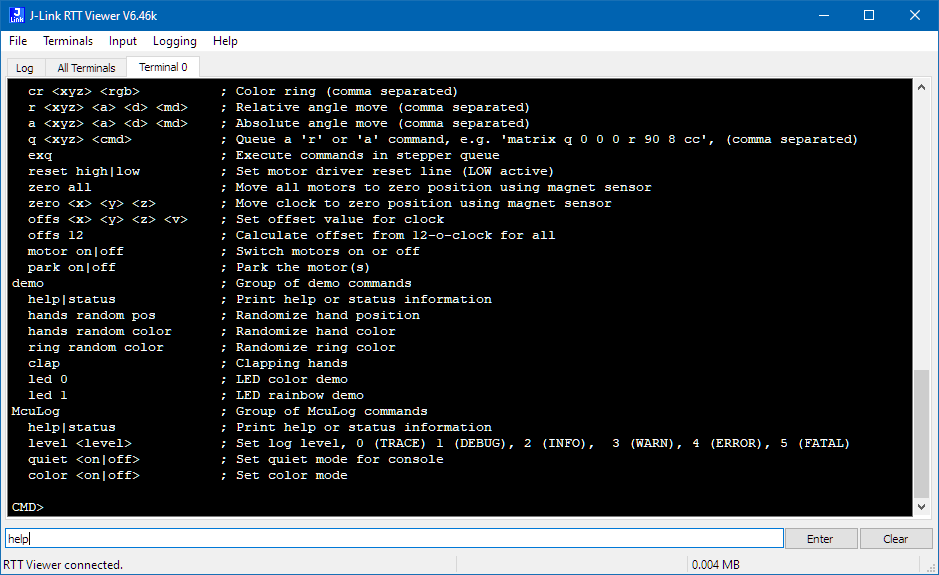
Task: Close the J-Link RTT Viewer window
Action: 915,16
